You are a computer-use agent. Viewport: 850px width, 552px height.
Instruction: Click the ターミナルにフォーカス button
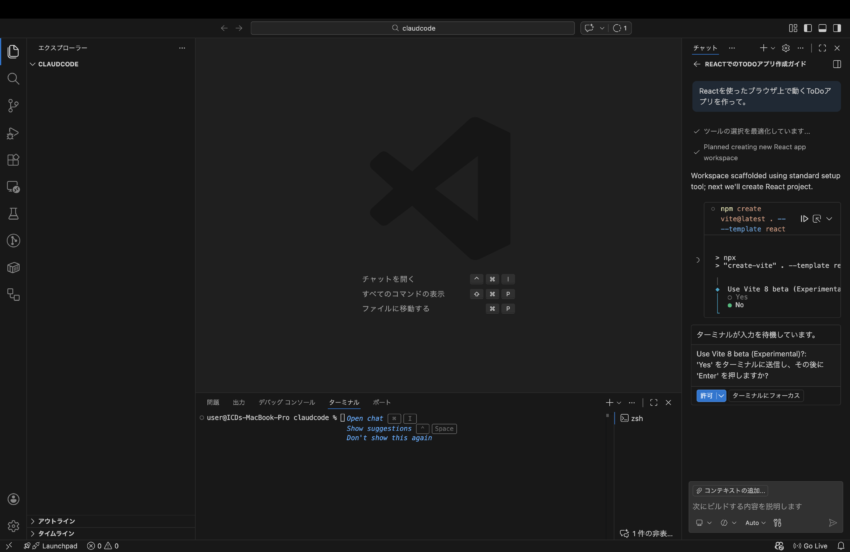click(766, 396)
